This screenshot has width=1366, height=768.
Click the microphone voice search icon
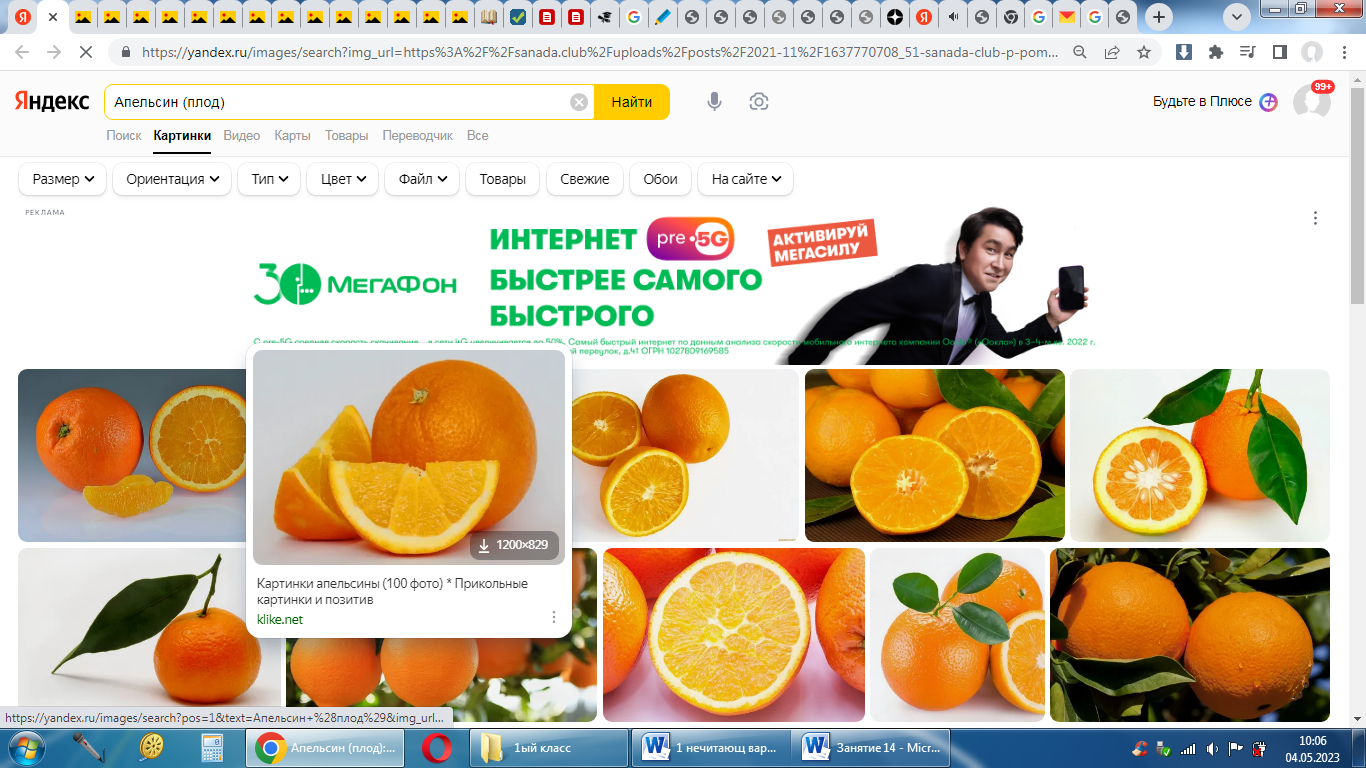pyautogui.click(x=714, y=102)
